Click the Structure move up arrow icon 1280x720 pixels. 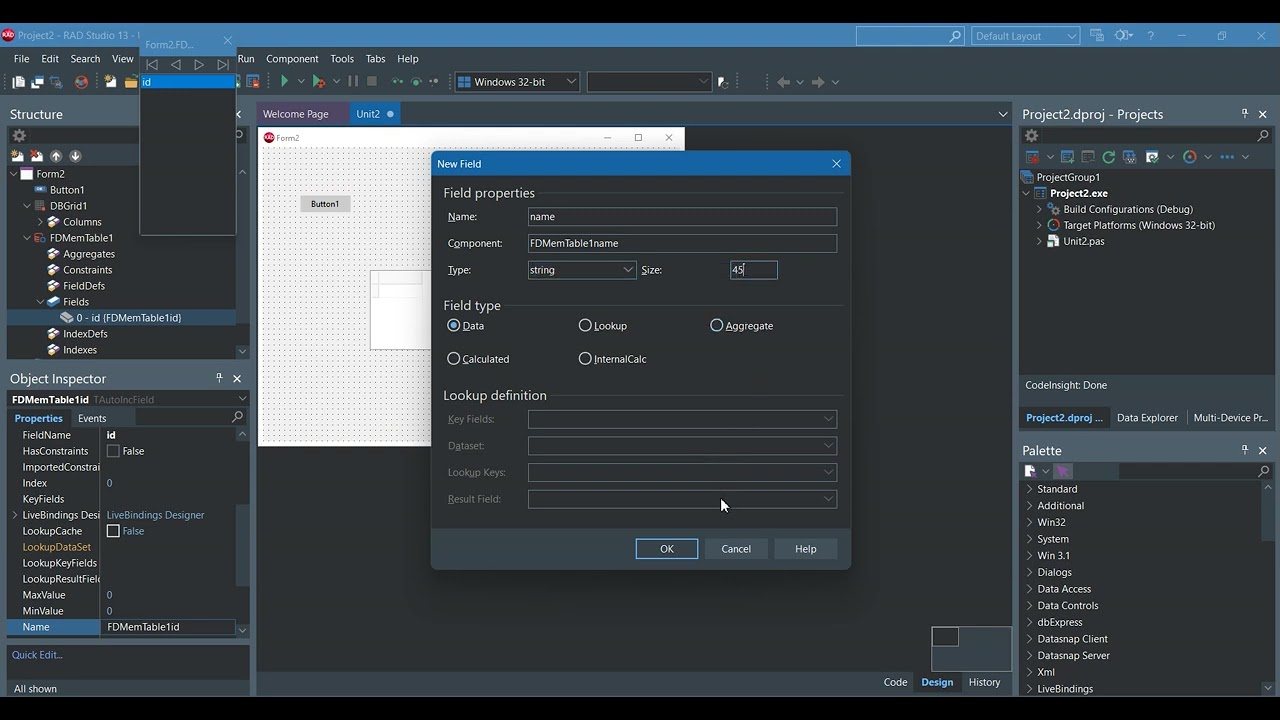click(x=56, y=156)
